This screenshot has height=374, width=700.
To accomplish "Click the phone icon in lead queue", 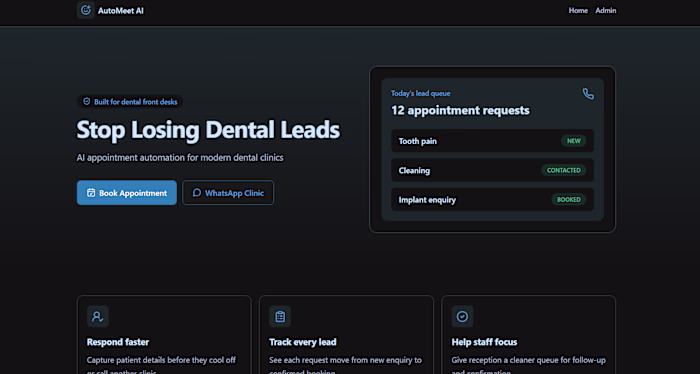I will click(x=588, y=94).
